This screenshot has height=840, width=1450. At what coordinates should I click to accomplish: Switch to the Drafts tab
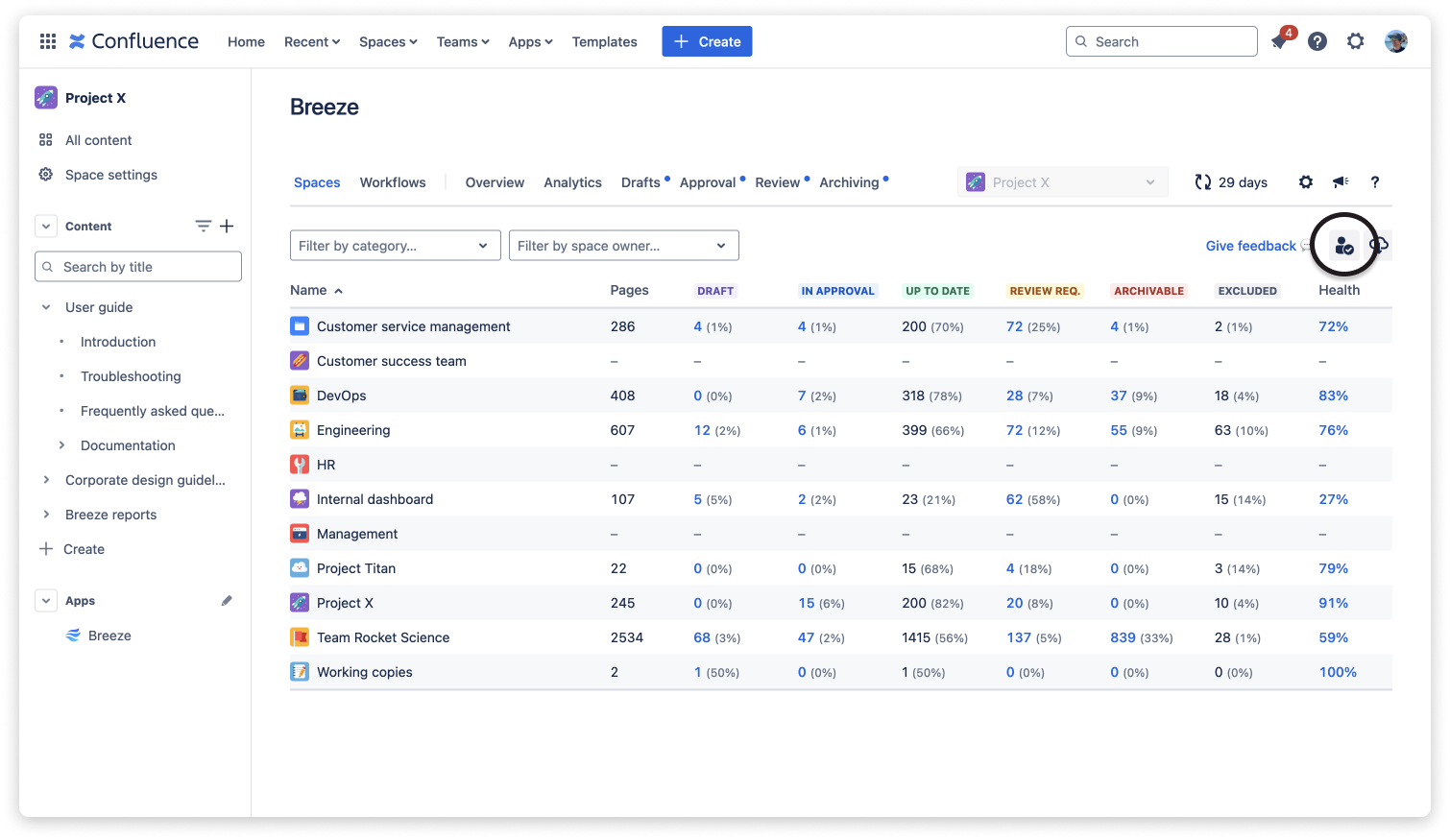pyautogui.click(x=640, y=182)
